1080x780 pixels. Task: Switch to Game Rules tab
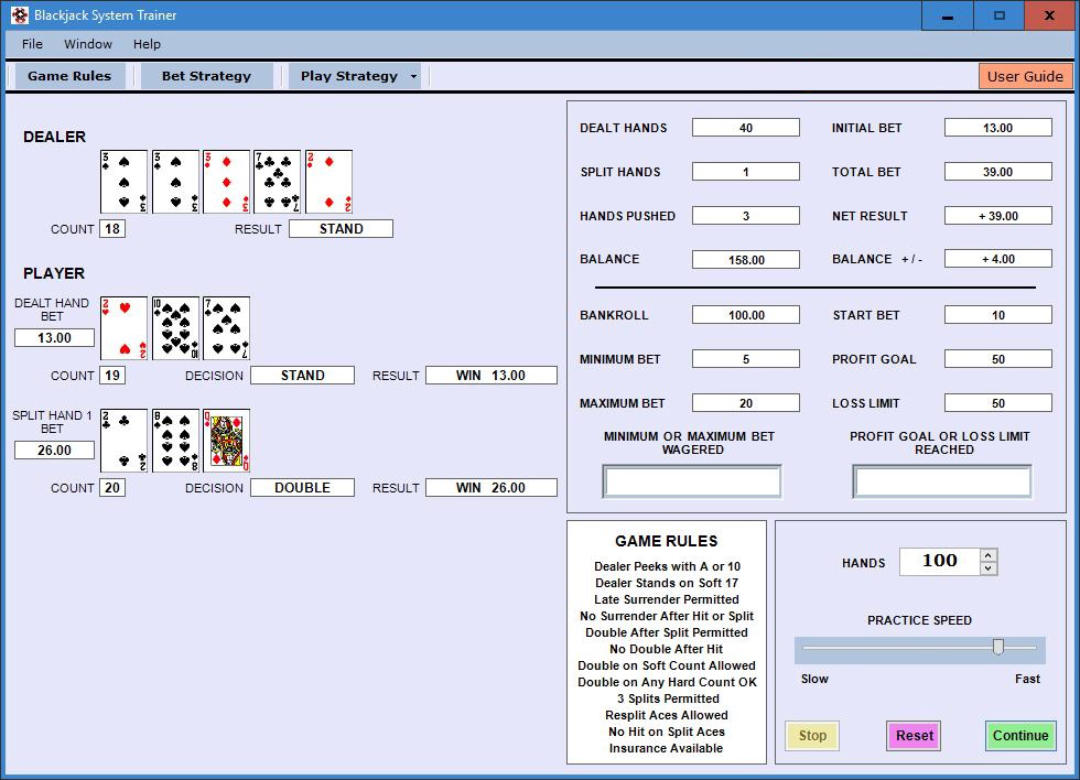coord(70,76)
